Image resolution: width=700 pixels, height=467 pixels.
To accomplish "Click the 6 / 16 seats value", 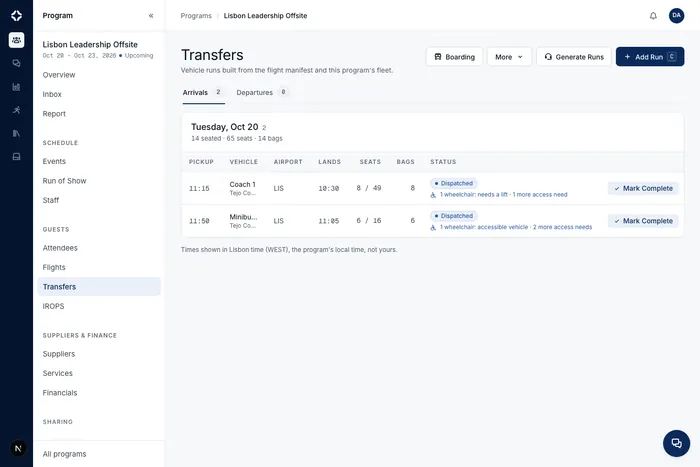I will coord(369,221).
